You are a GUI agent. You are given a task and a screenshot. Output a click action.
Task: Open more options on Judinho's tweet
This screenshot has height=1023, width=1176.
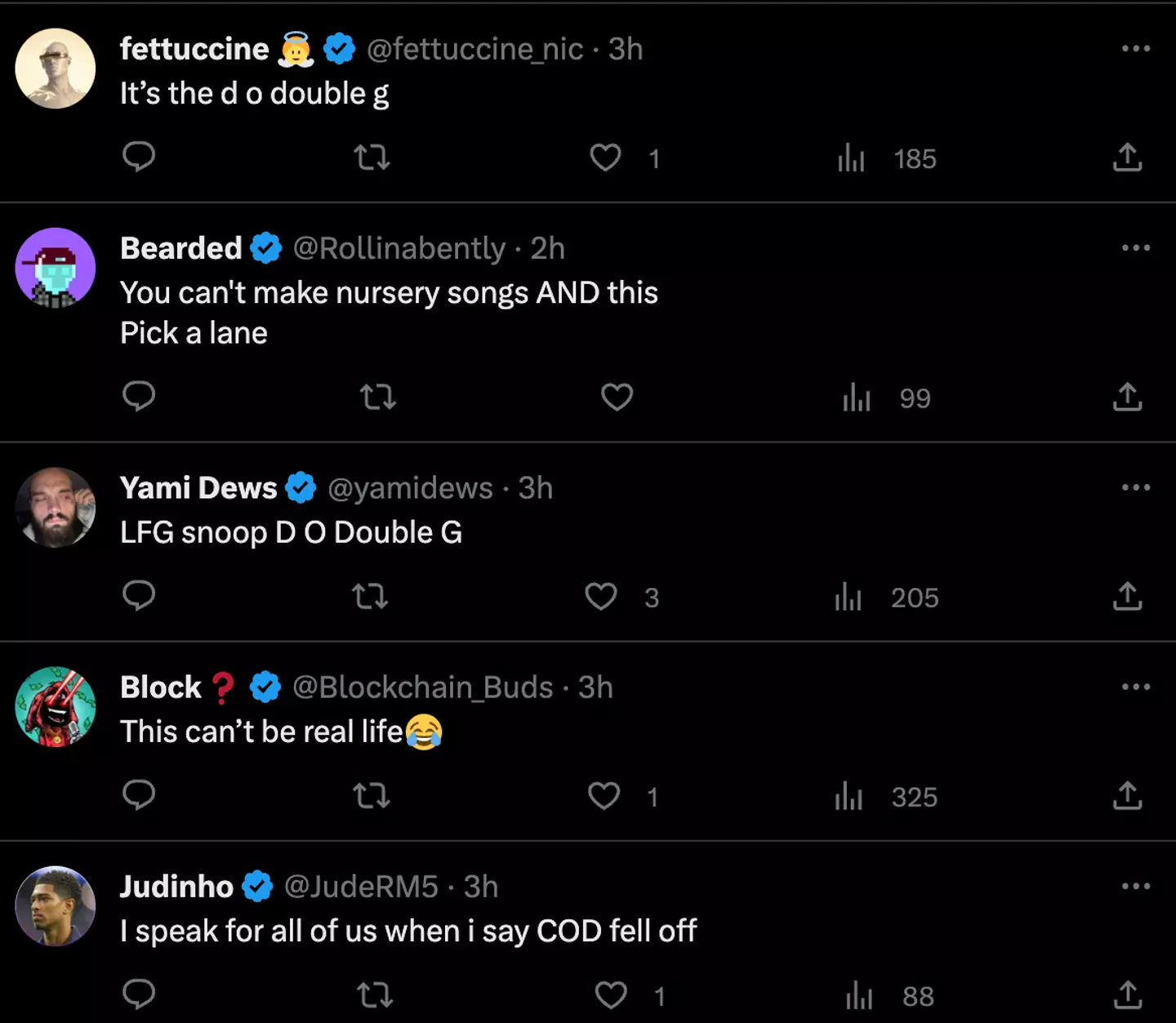[x=1134, y=887]
